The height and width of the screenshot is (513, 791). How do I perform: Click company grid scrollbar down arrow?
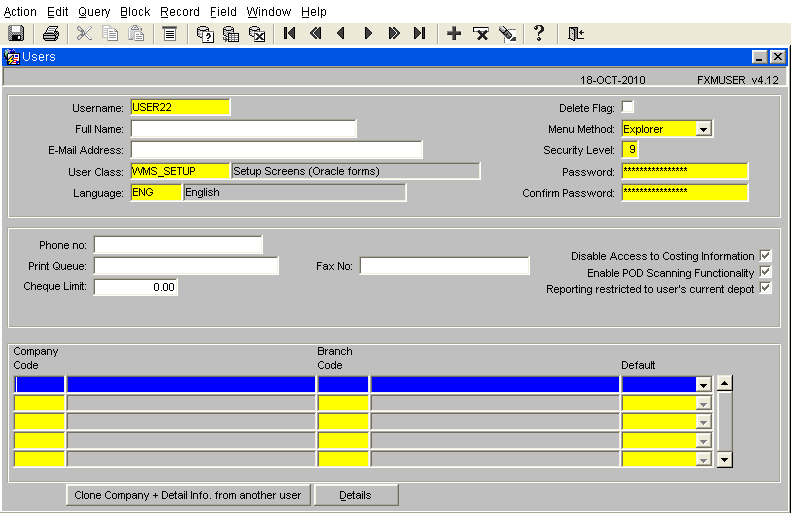725,460
